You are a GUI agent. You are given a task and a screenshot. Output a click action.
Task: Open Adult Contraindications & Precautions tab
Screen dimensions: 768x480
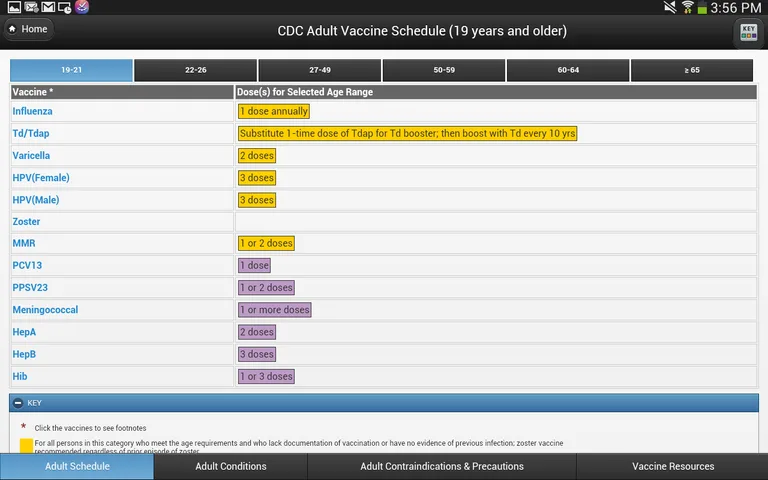point(442,466)
